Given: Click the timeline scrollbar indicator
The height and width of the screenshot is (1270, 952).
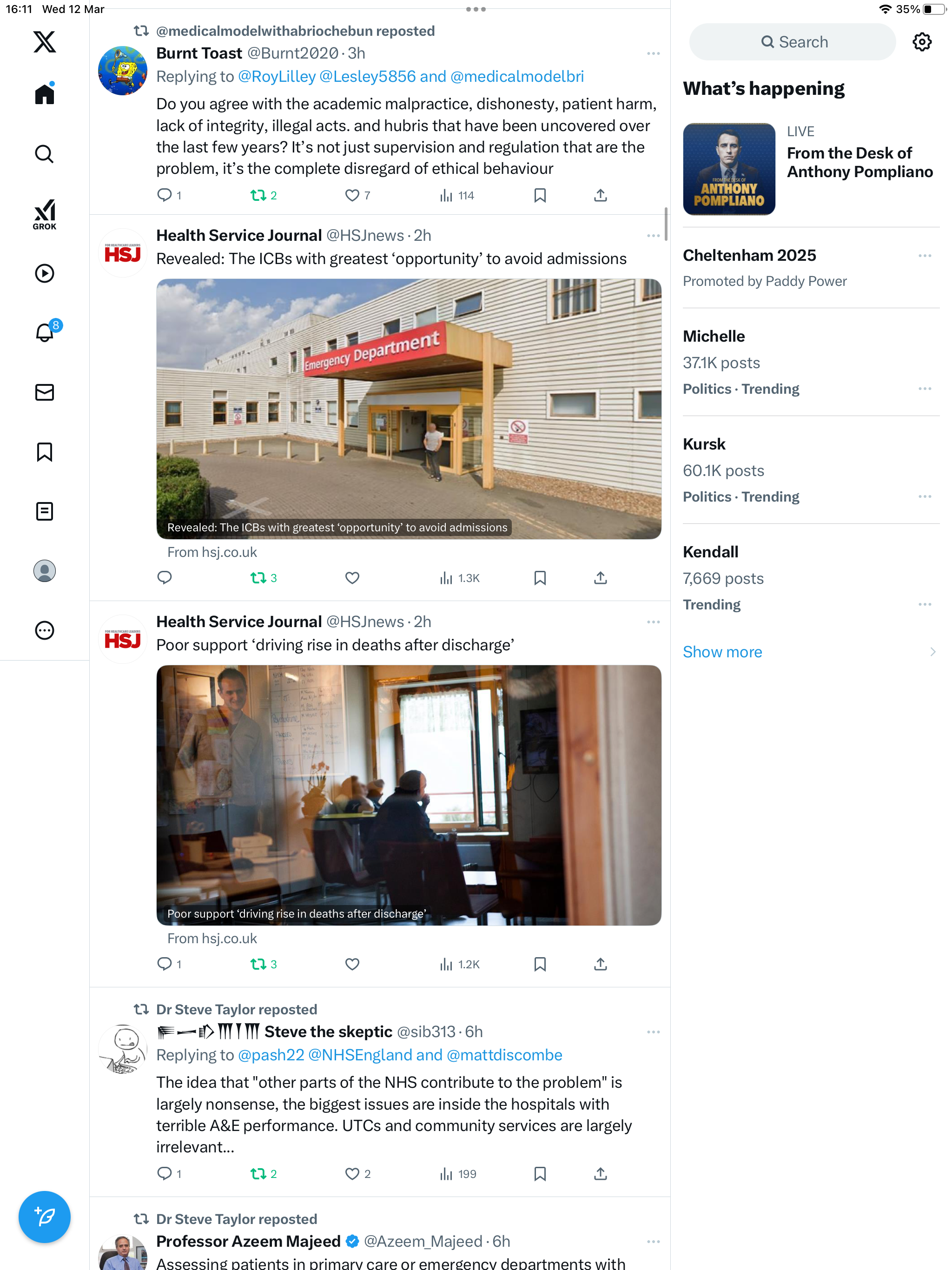Looking at the screenshot, I should click(666, 225).
